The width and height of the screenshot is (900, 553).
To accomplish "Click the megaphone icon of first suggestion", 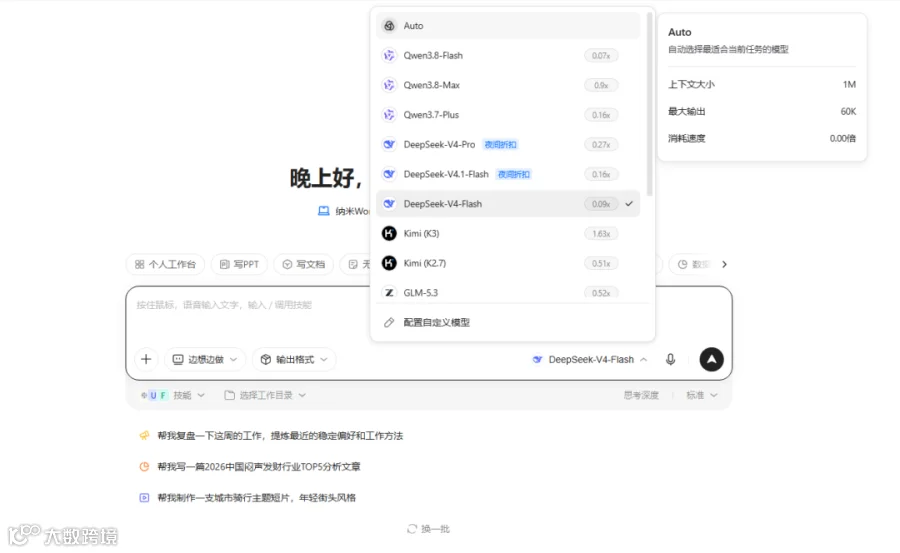I will coord(144,436).
